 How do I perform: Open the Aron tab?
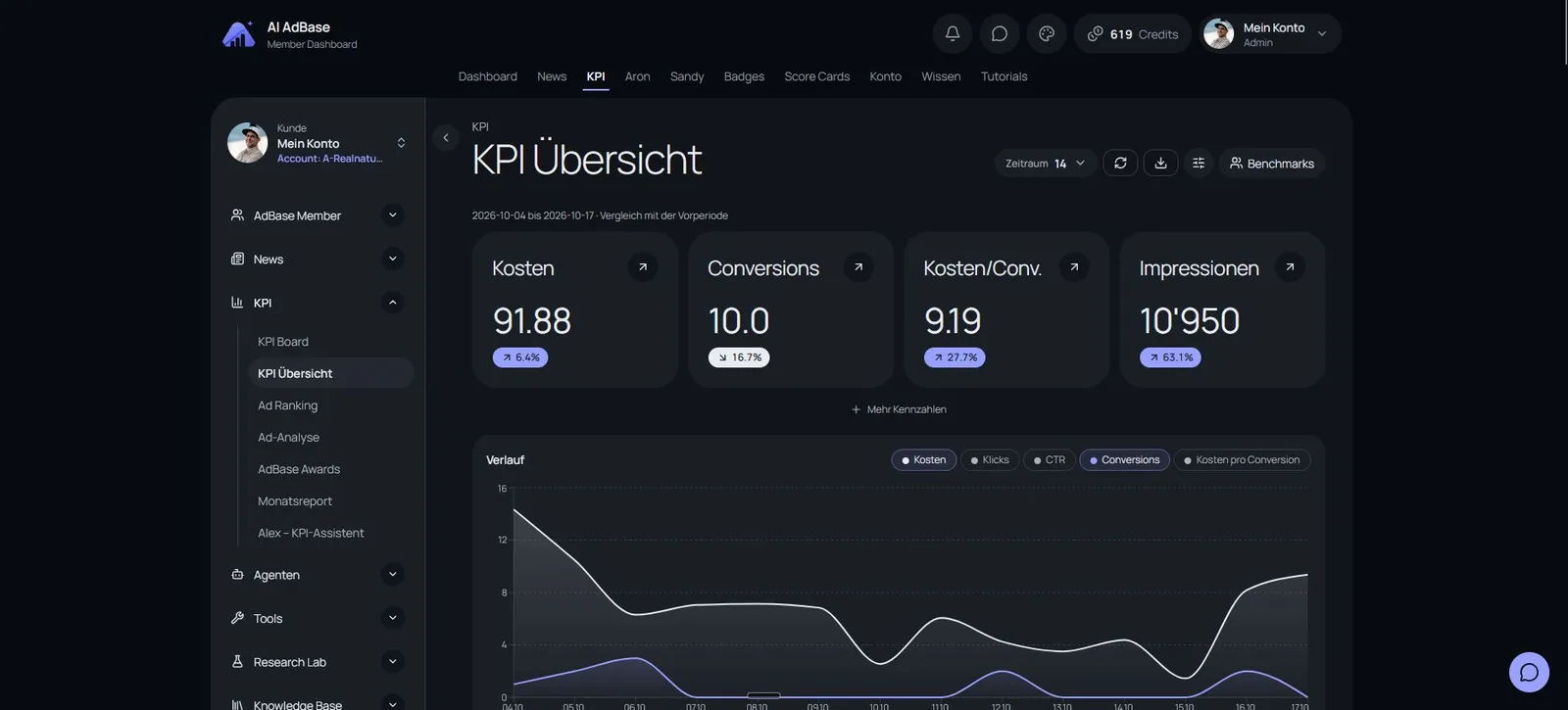637,76
